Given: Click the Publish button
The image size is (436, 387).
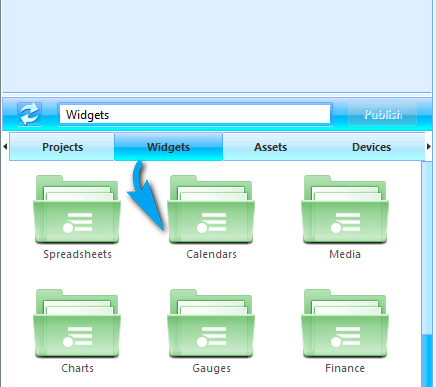Looking at the screenshot, I should point(383,114).
